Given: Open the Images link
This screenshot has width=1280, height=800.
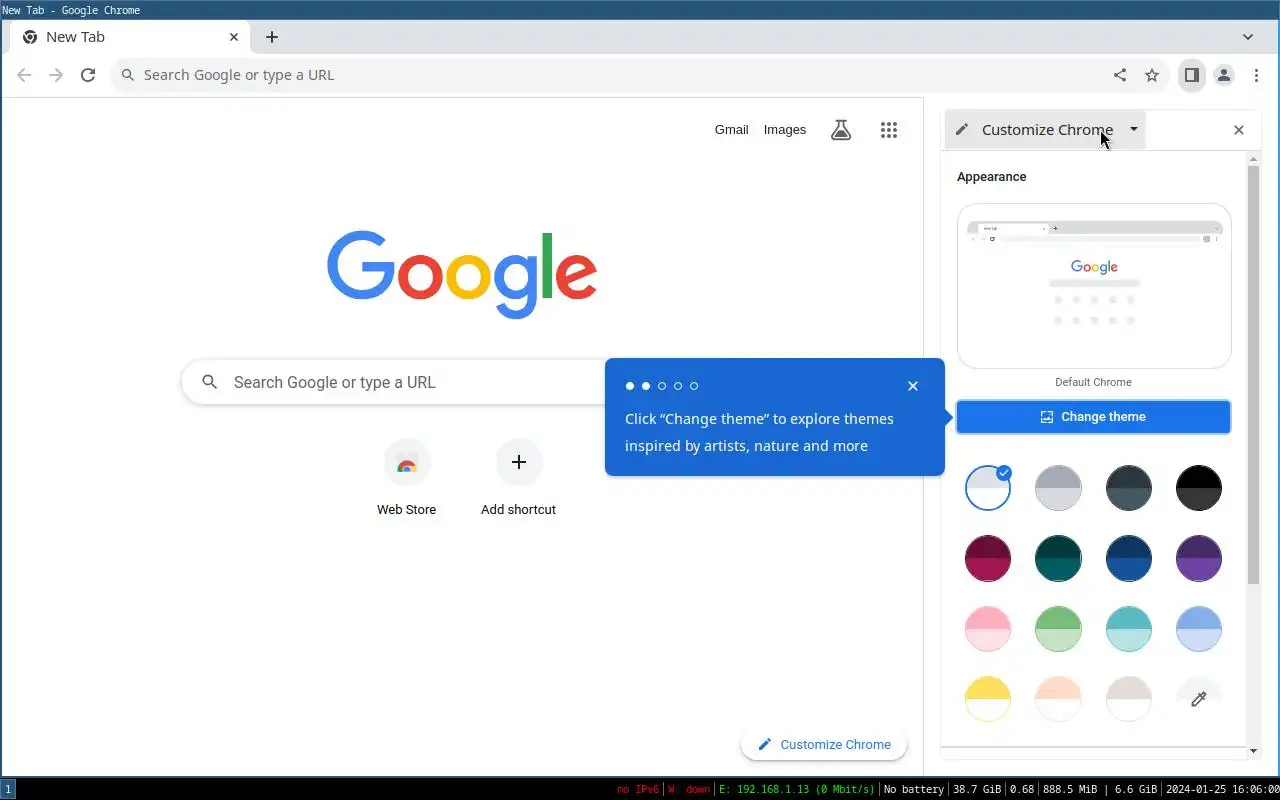Looking at the screenshot, I should [785, 130].
